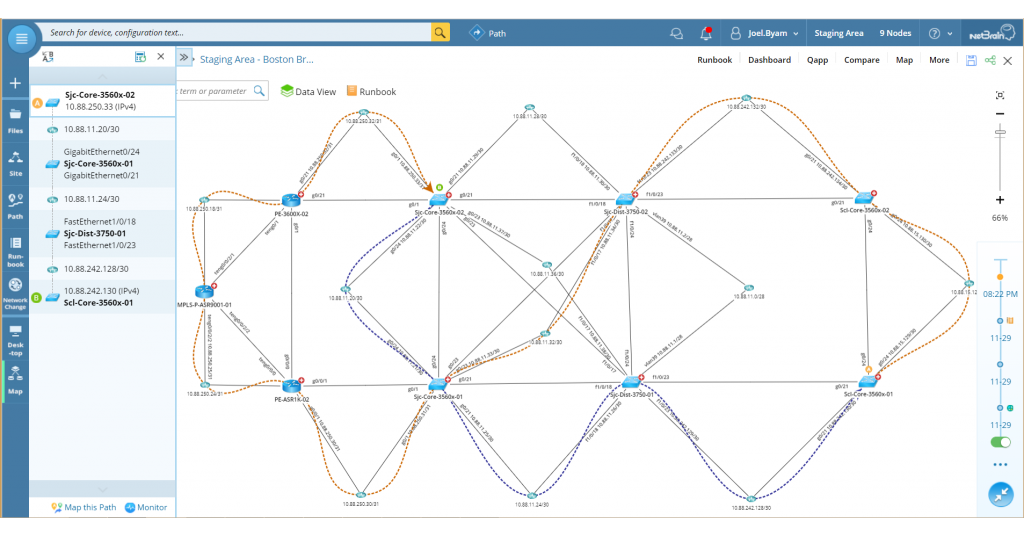Open the Runbook menu in map toolbar
This screenshot has width=1024, height=536.
(714, 60)
